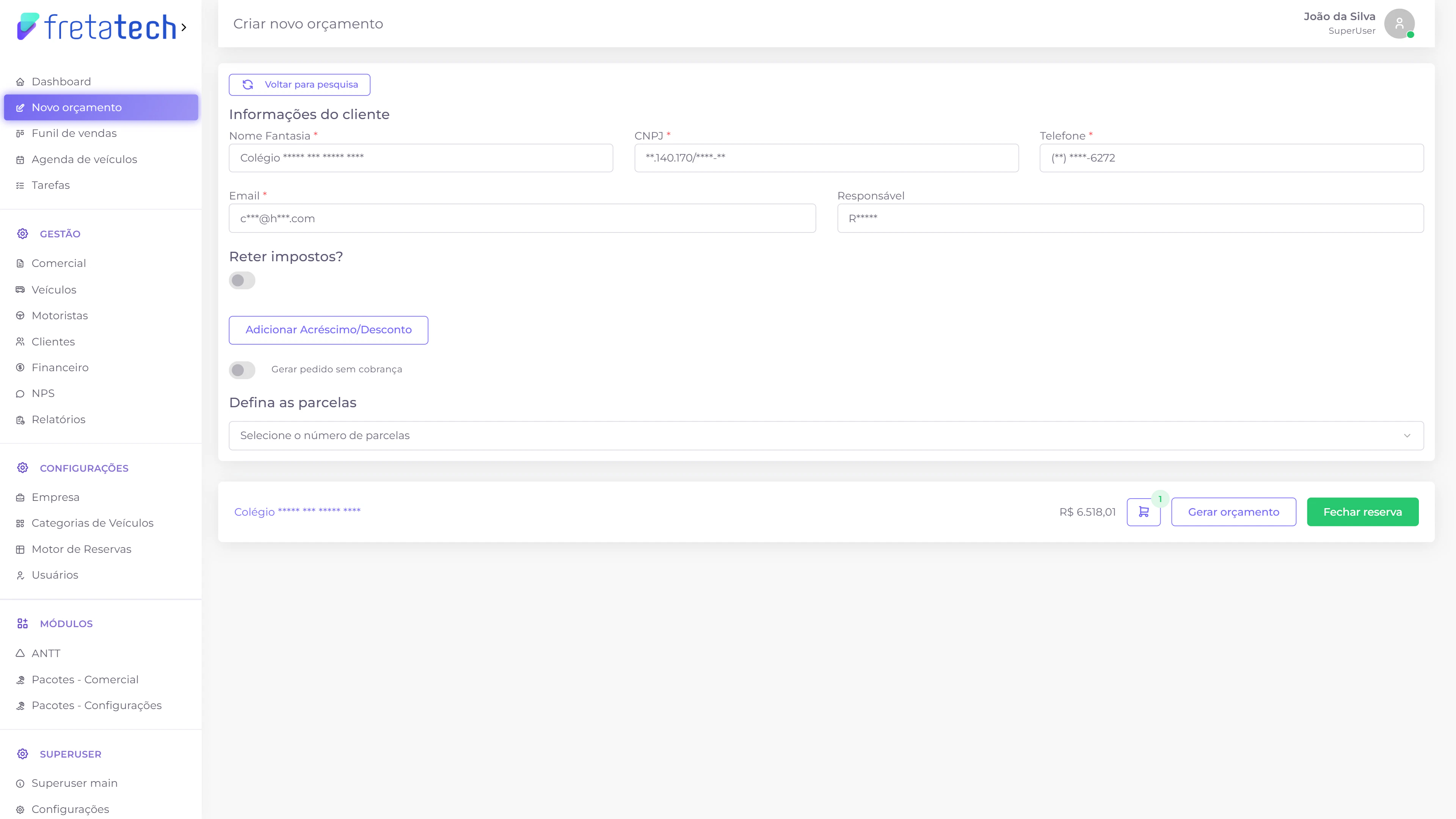Image resolution: width=1456 pixels, height=819 pixels.
Task: Open Funil de vendas menu item
Action: pos(74,133)
